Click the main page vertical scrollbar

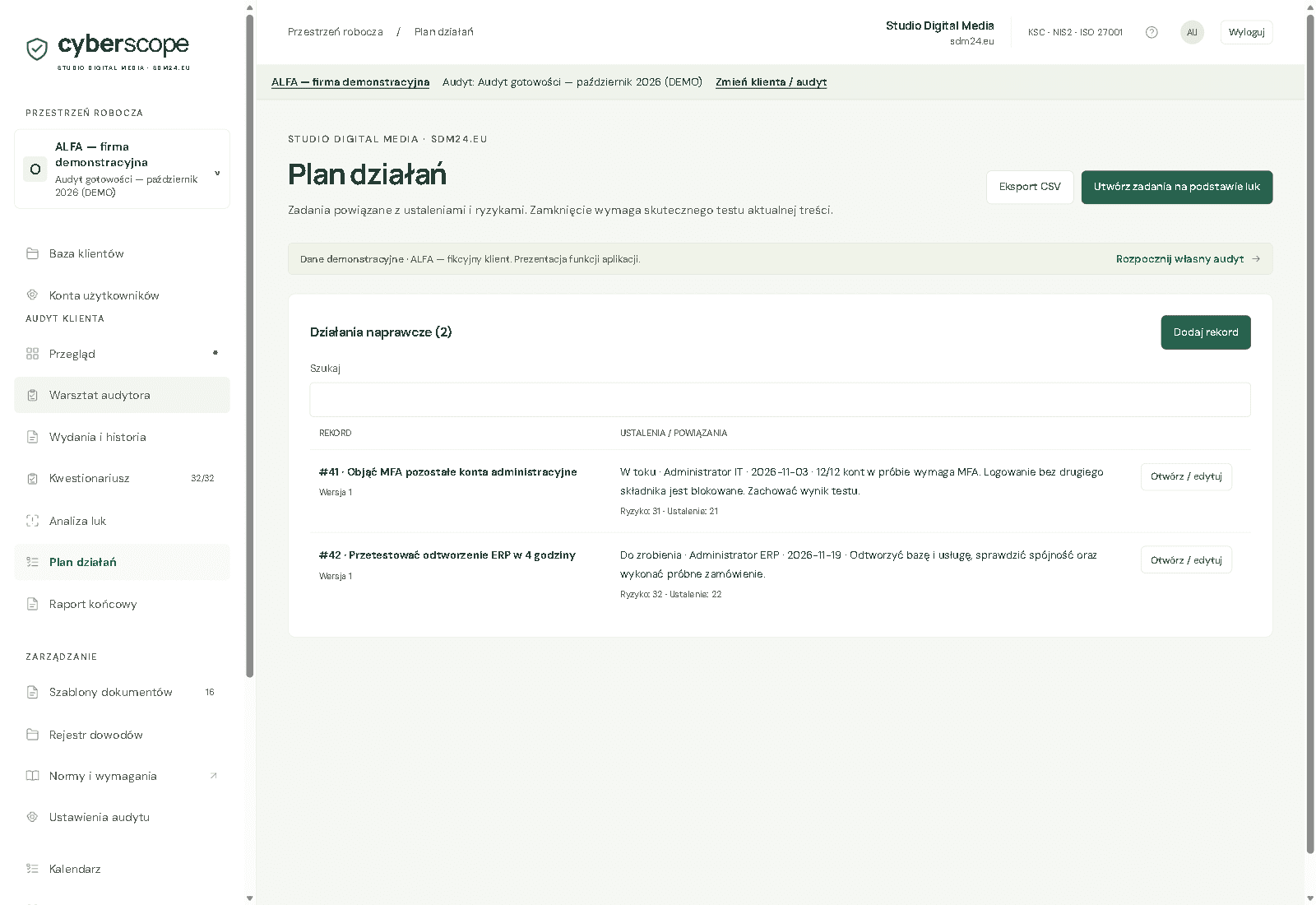[1310, 434]
